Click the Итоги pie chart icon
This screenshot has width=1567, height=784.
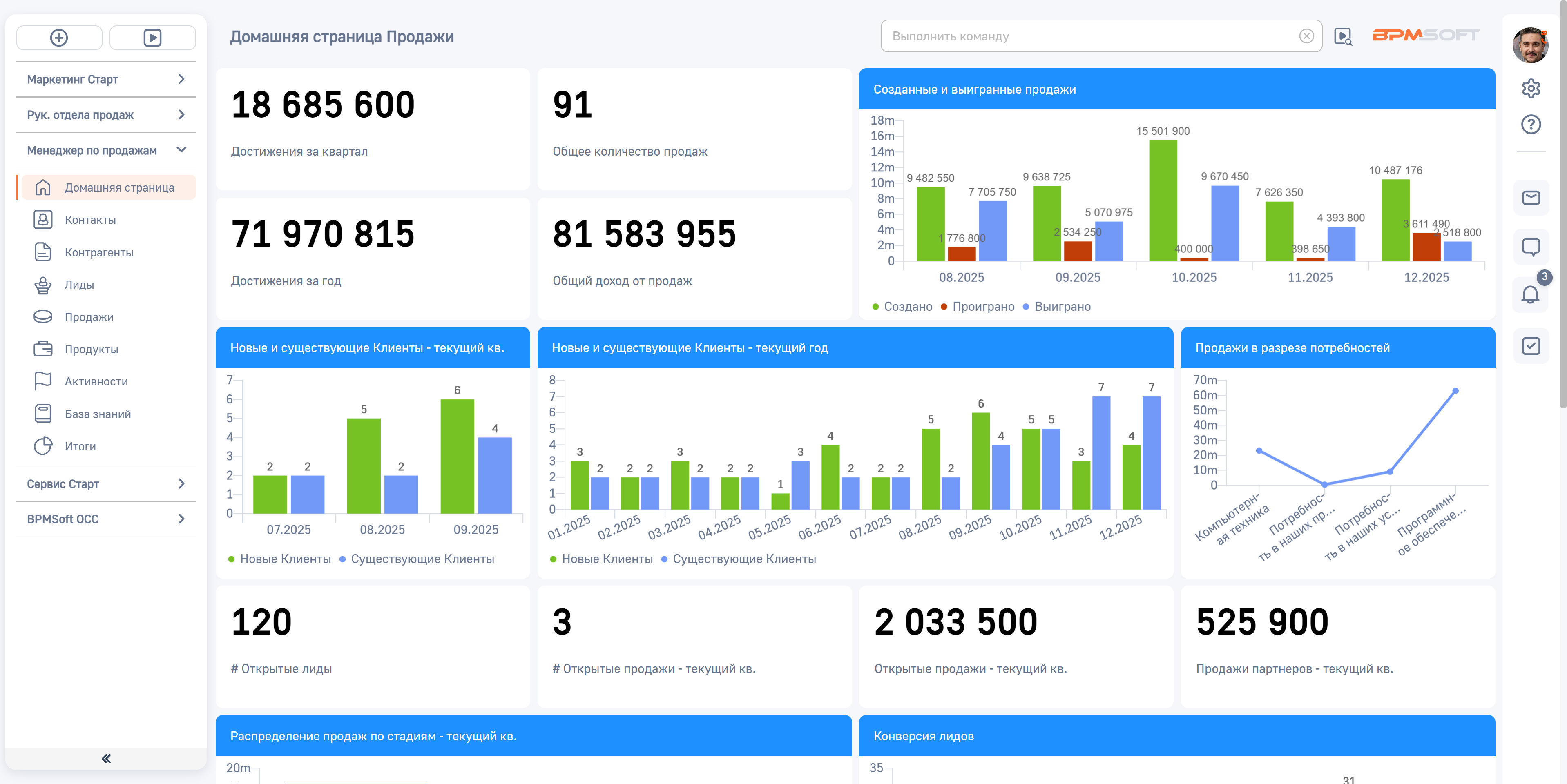coord(42,446)
